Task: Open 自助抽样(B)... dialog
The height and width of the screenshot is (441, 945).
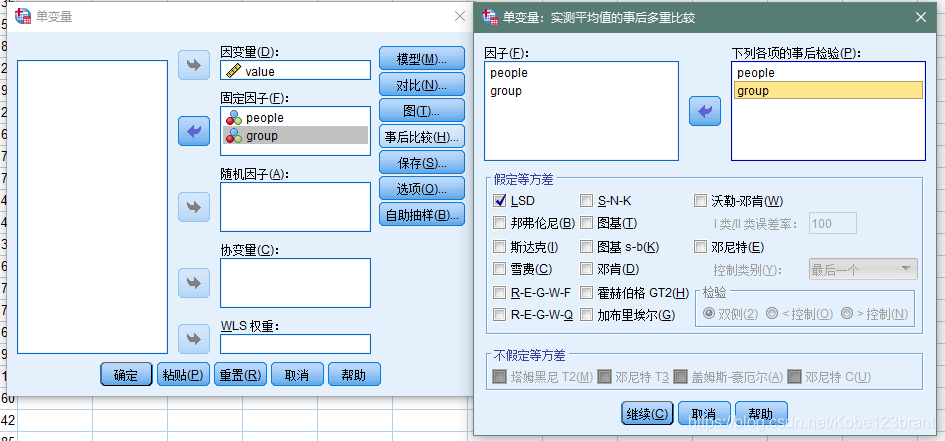Action: (422, 214)
